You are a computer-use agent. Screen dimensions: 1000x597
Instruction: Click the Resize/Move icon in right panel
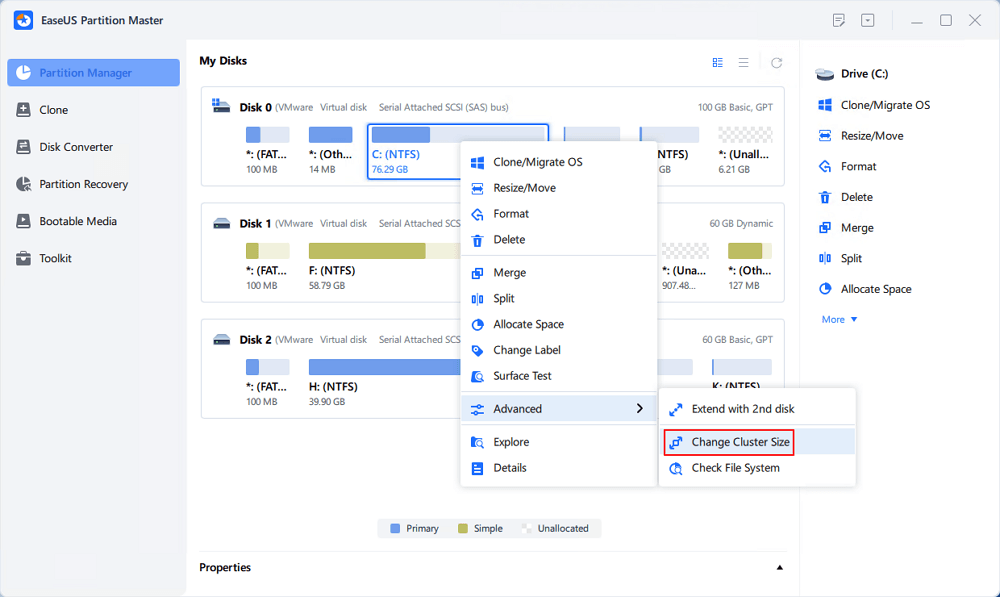pos(825,136)
